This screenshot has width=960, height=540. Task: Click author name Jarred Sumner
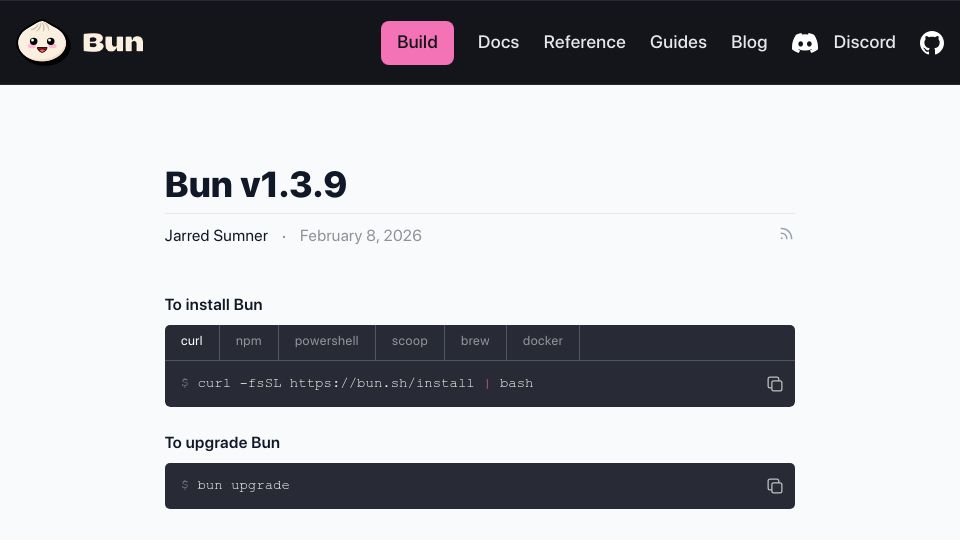pos(216,236)
